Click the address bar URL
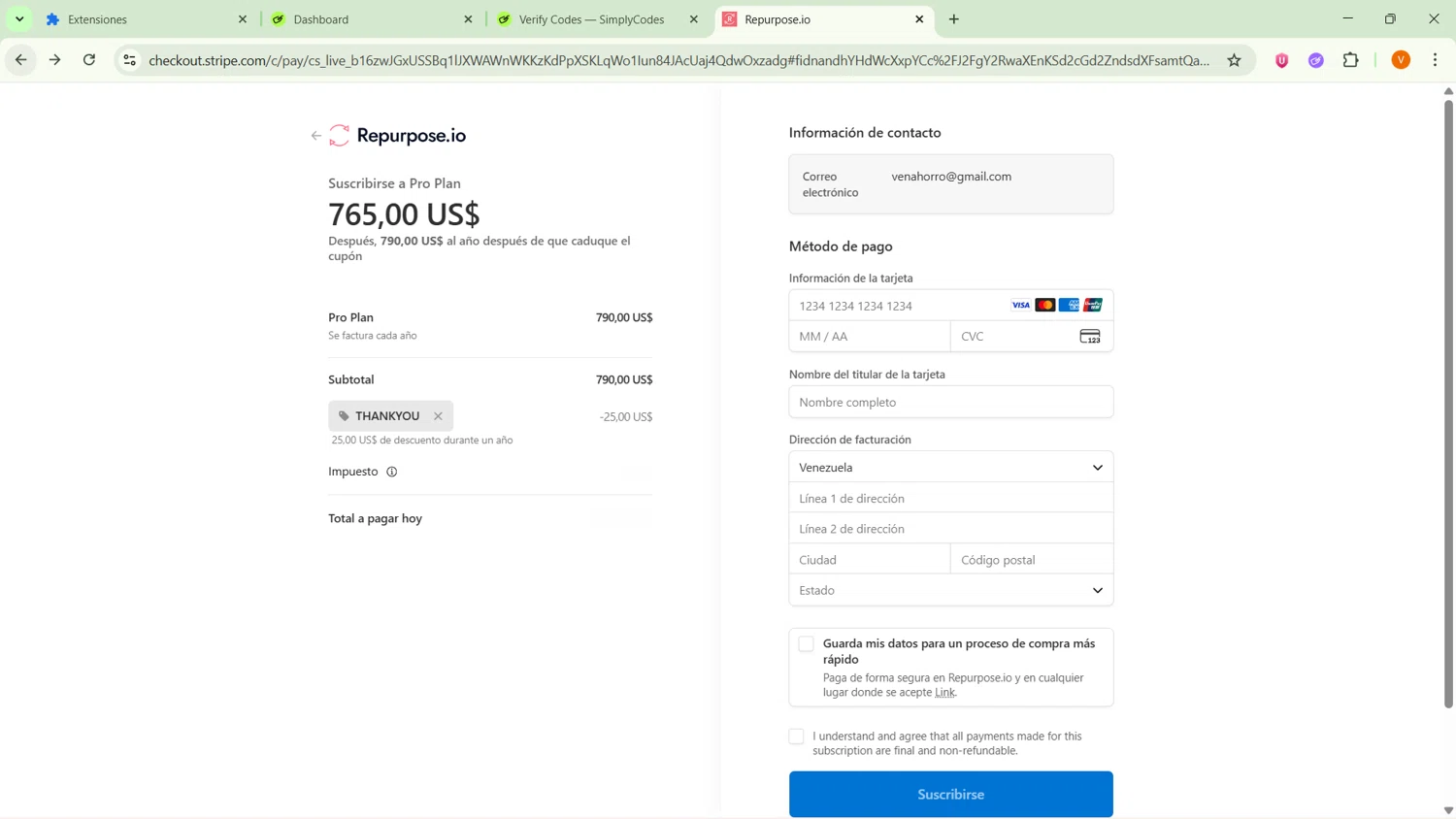The width and height of the screenshot is (1456, 819). [678, 60]
